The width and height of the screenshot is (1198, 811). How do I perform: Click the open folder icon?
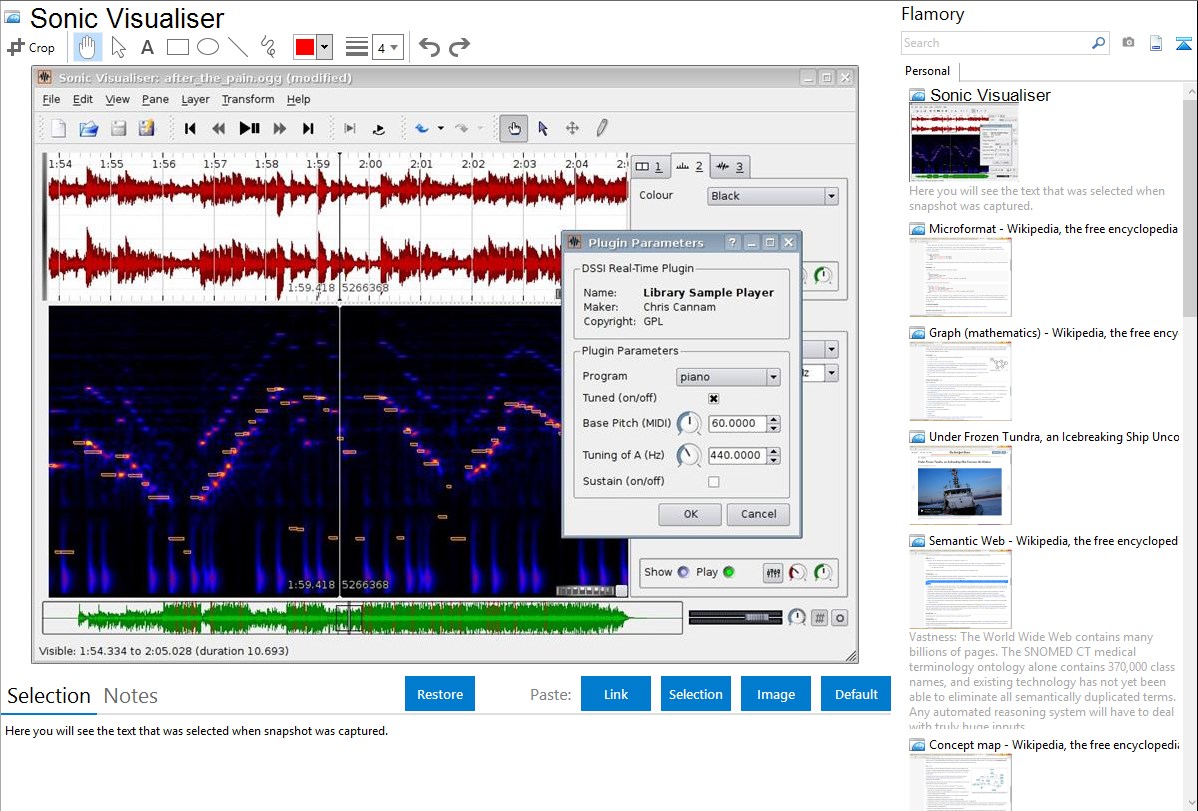tap(89, 128)
